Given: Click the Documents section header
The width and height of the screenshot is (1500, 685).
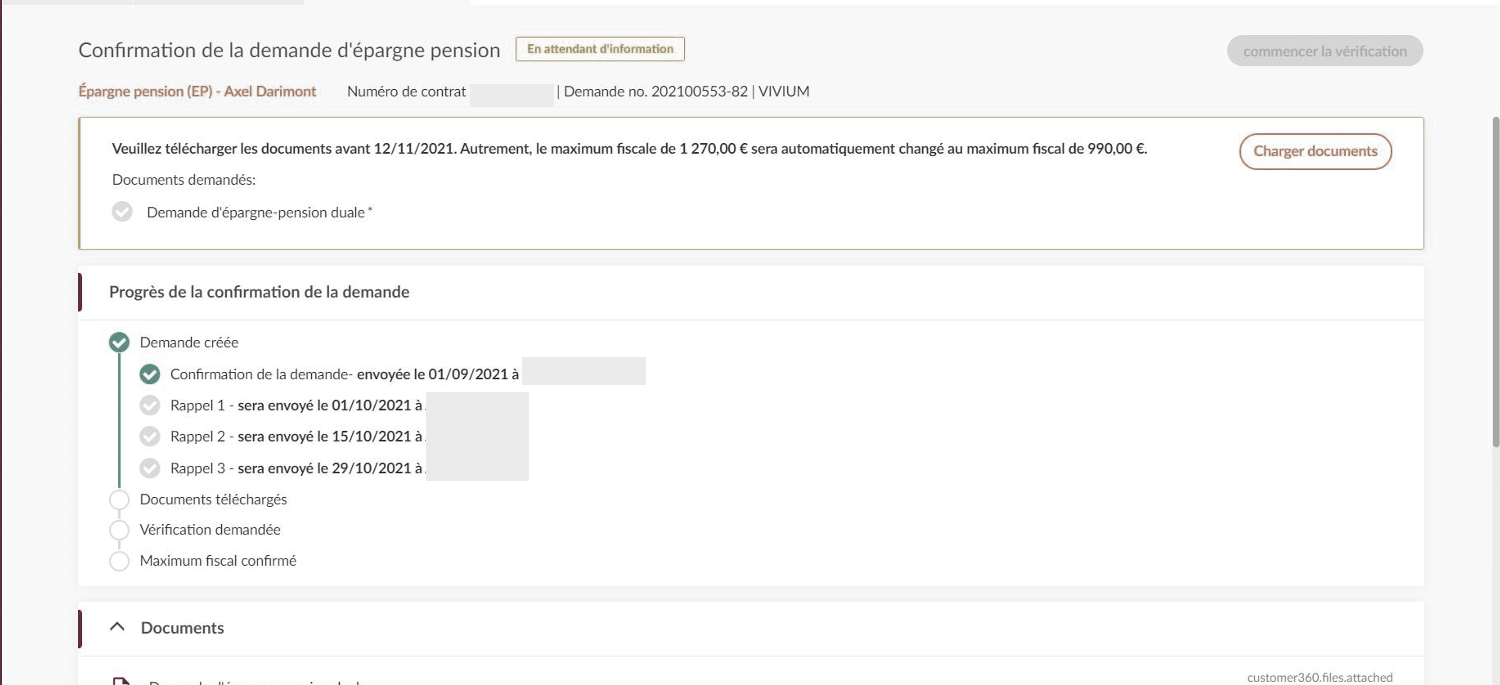Looking at the screenshot, I should pos(183,628).
